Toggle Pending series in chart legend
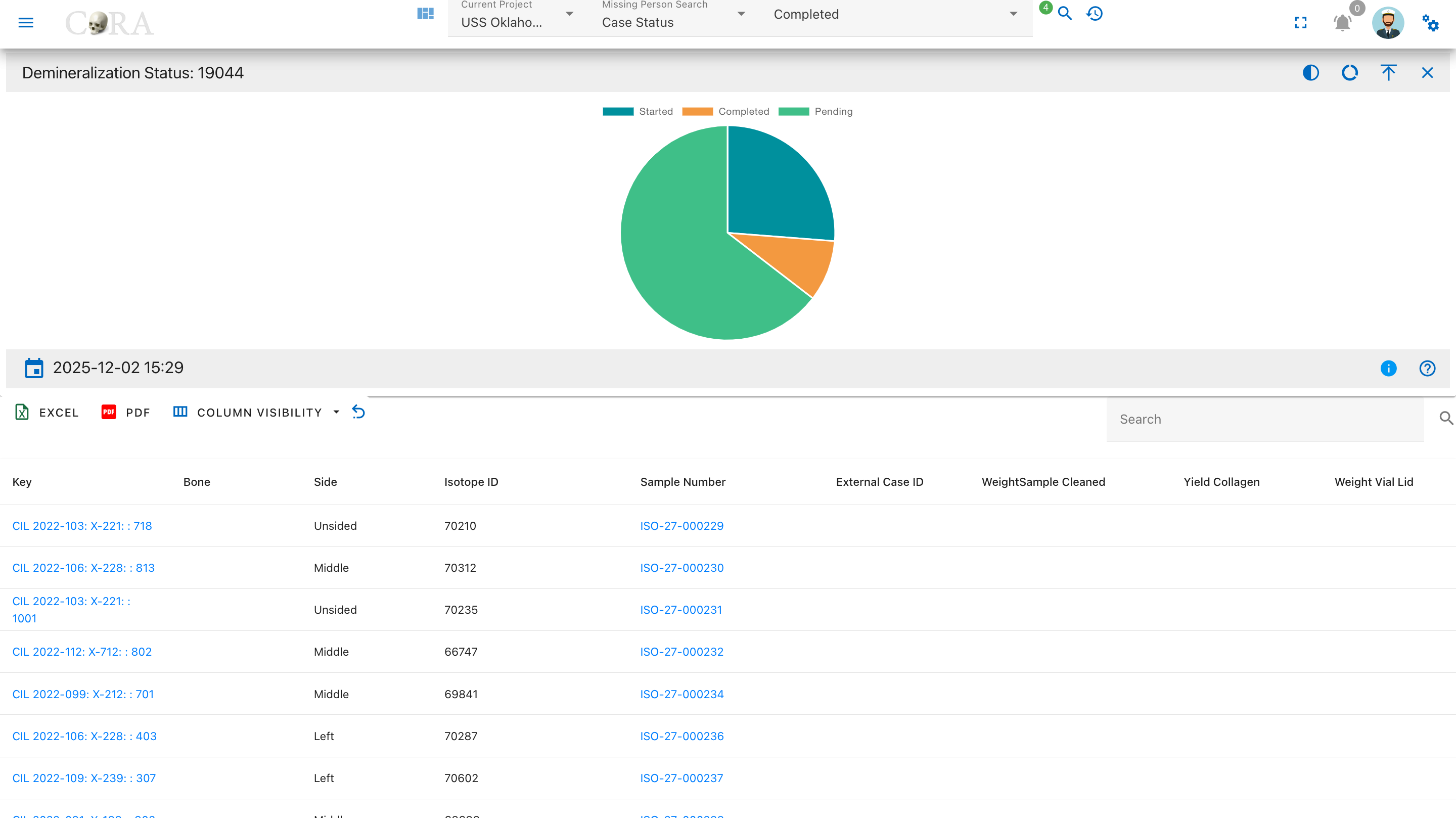This screenshot has width=1456, height=818. pos(815,111)
